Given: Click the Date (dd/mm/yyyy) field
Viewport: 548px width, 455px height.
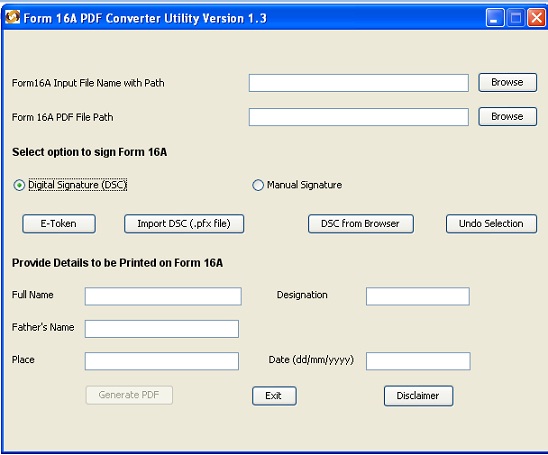Looking at the screenshot, I should 418,361.
